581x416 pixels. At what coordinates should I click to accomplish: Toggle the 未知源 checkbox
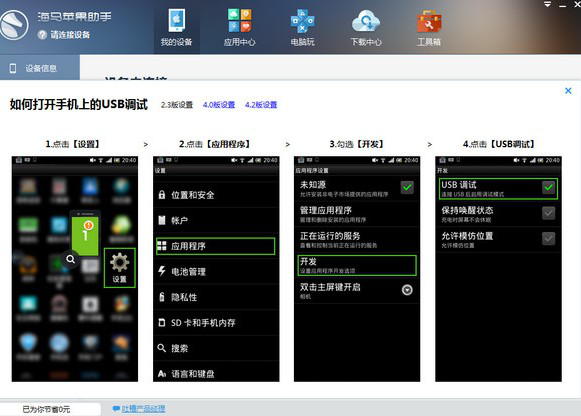pyautogui.click(x=407, y=187)
